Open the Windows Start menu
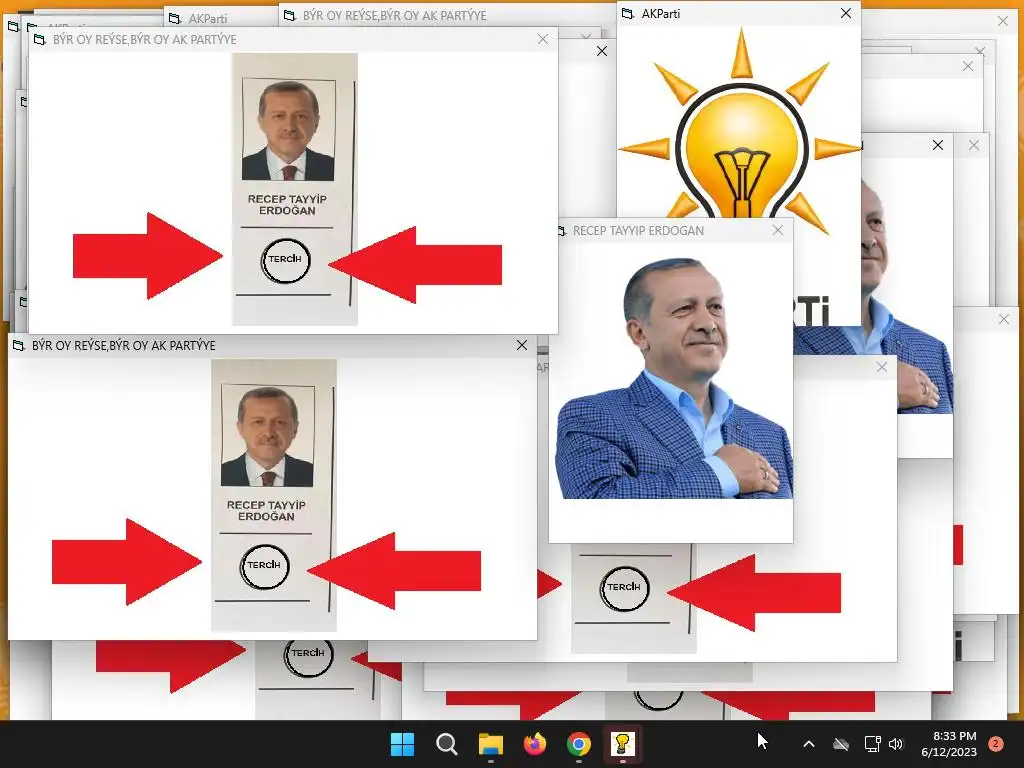The width and height of the screenshot is (1024, 768). click(x=402, y=744)
